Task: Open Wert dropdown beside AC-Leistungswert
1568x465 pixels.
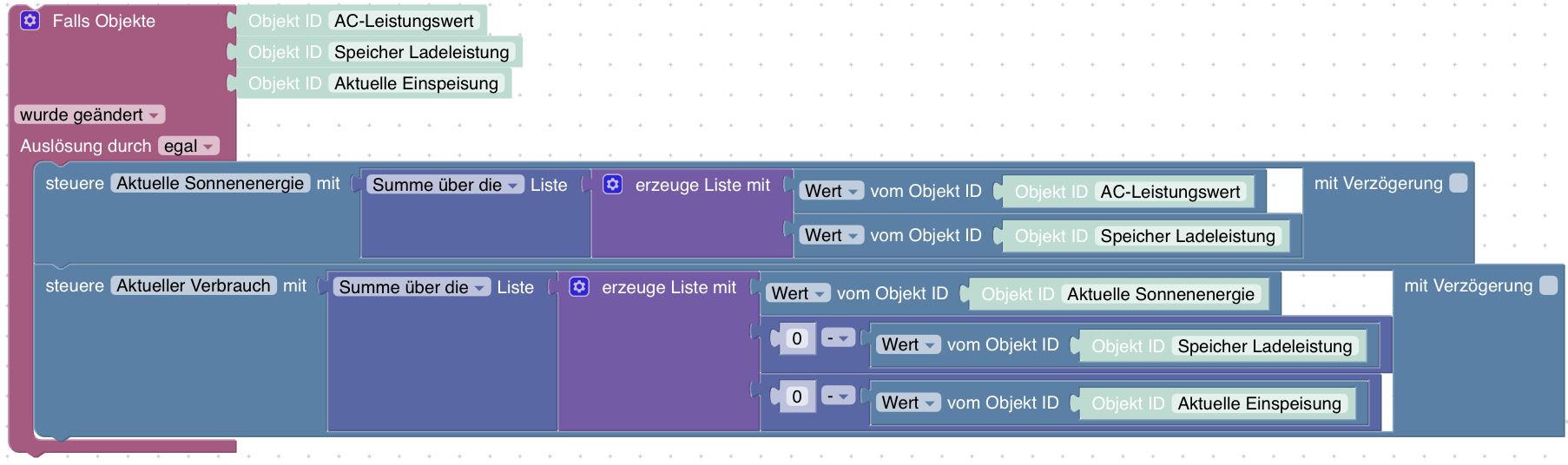Action: [x=831, y=191]
